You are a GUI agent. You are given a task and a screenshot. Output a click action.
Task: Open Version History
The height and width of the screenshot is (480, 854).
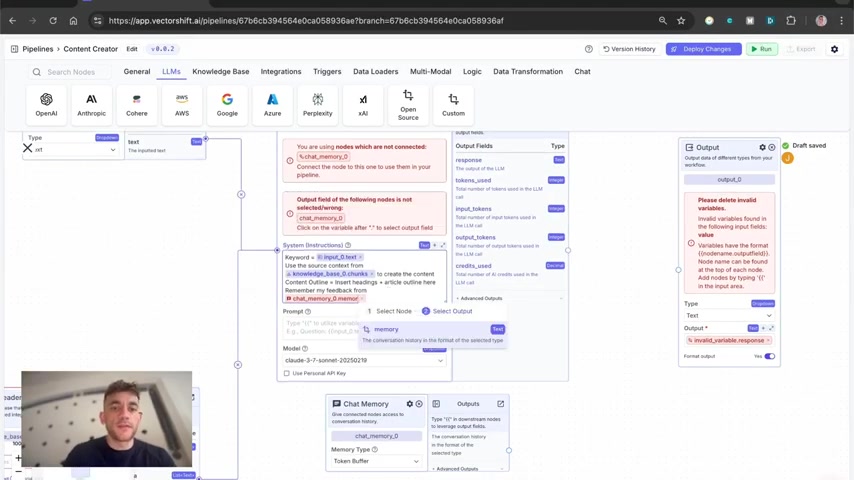point(628,49)
